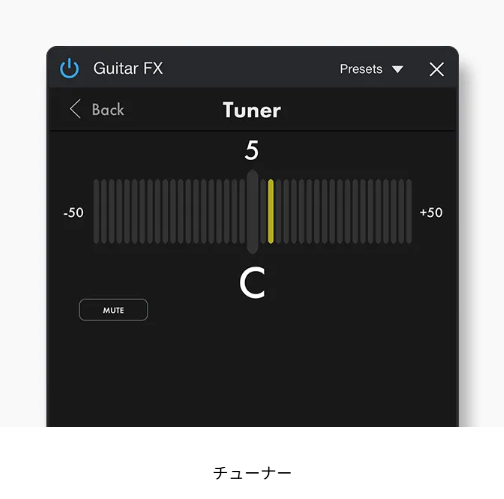Click the leftmost bar of tuner meter
504x499 pixels.
pyautogui.click(x=96, y=211)
